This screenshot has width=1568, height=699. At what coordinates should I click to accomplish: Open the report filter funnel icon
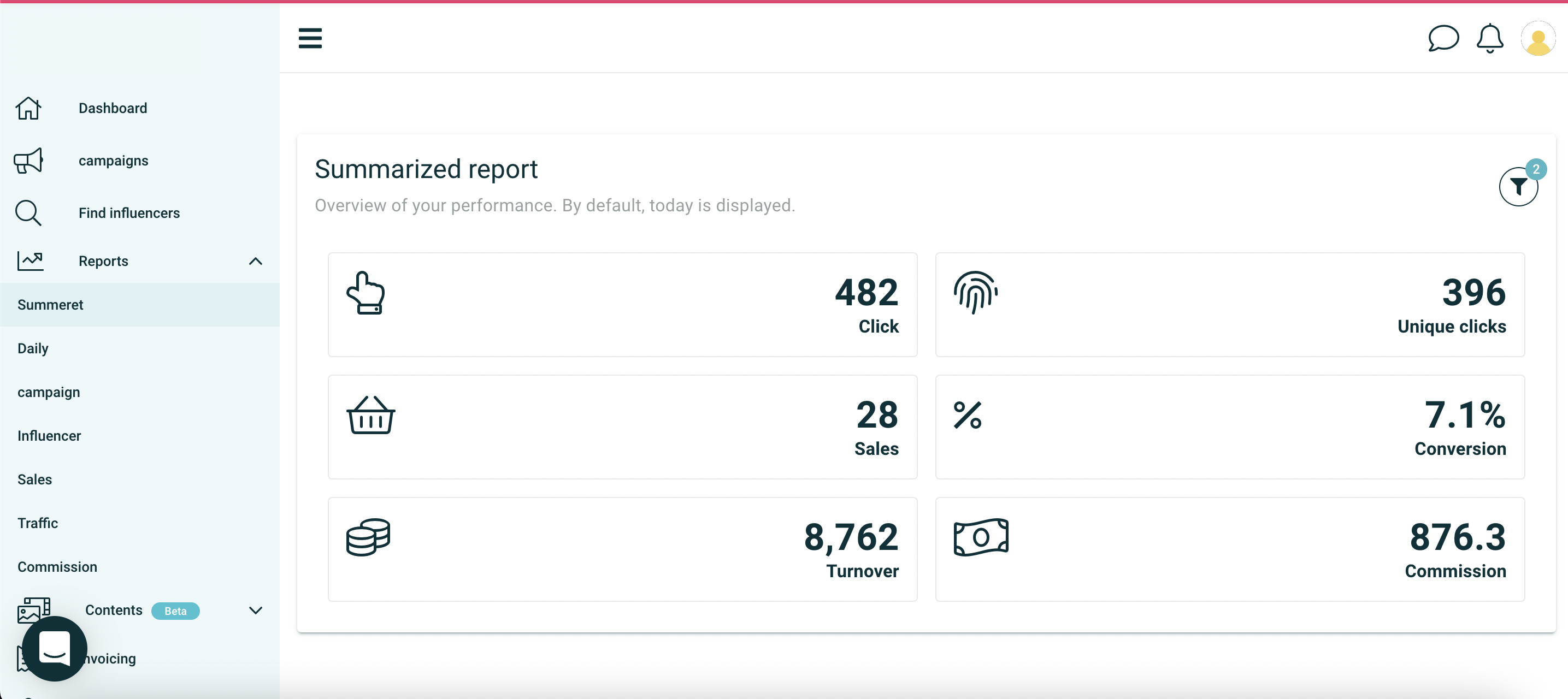tap(1518, 187)
